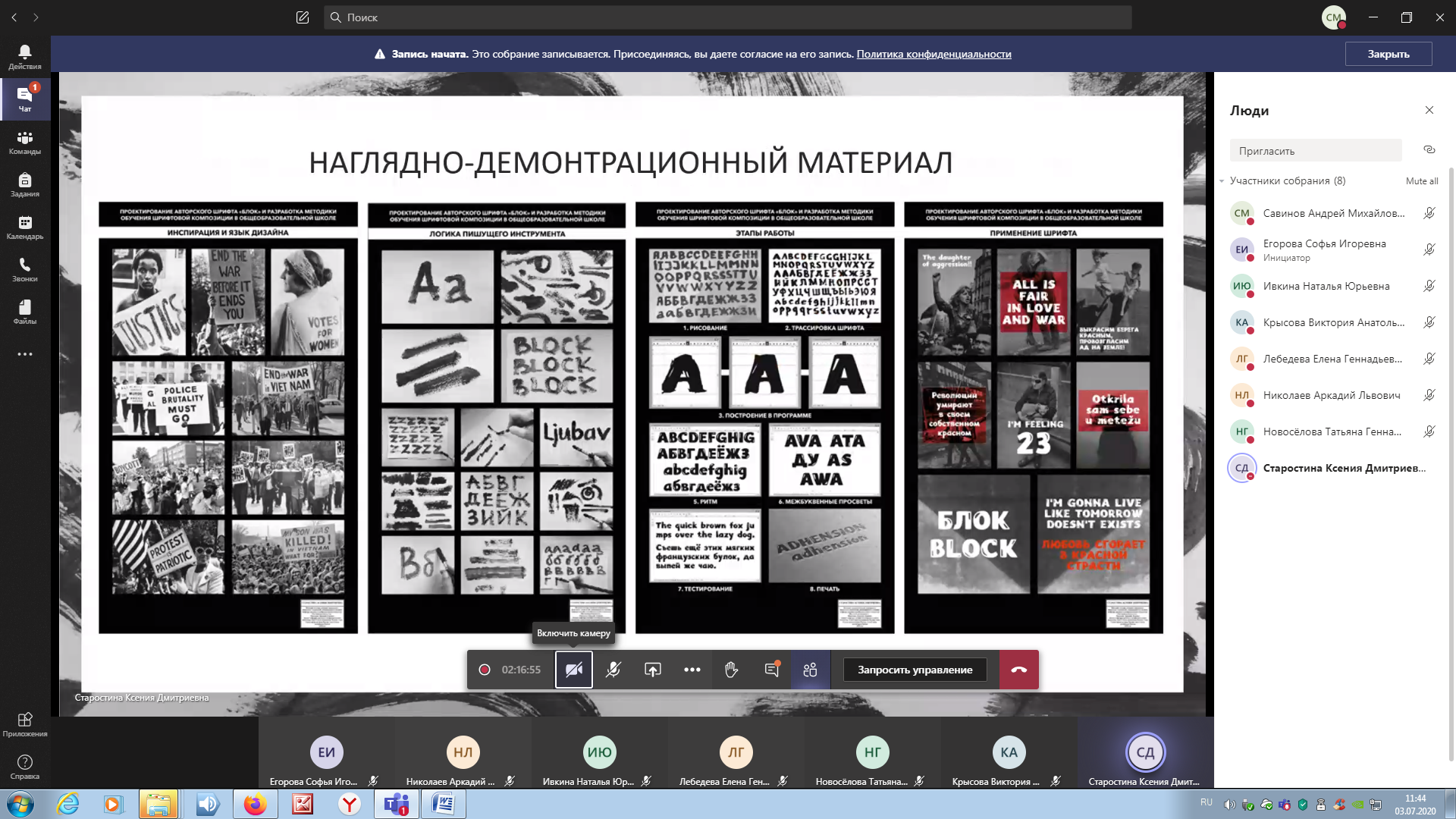Open the Teams (Команды) section
The width and height of the screenshot is (1456, 819).
[x=24, y=142]
